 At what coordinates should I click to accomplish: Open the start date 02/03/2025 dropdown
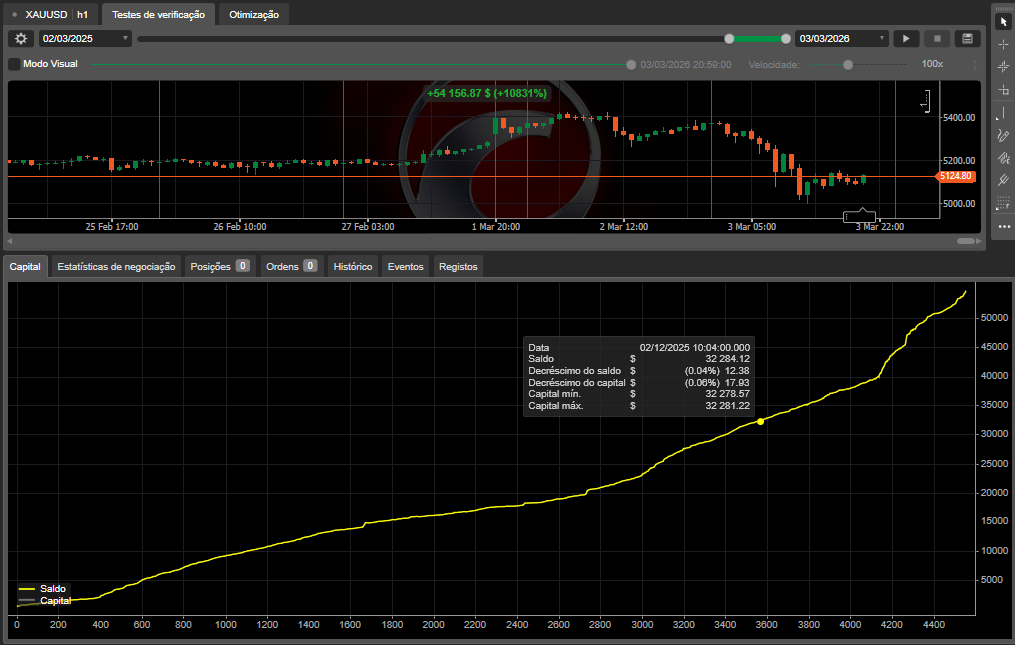pos(85,38)
